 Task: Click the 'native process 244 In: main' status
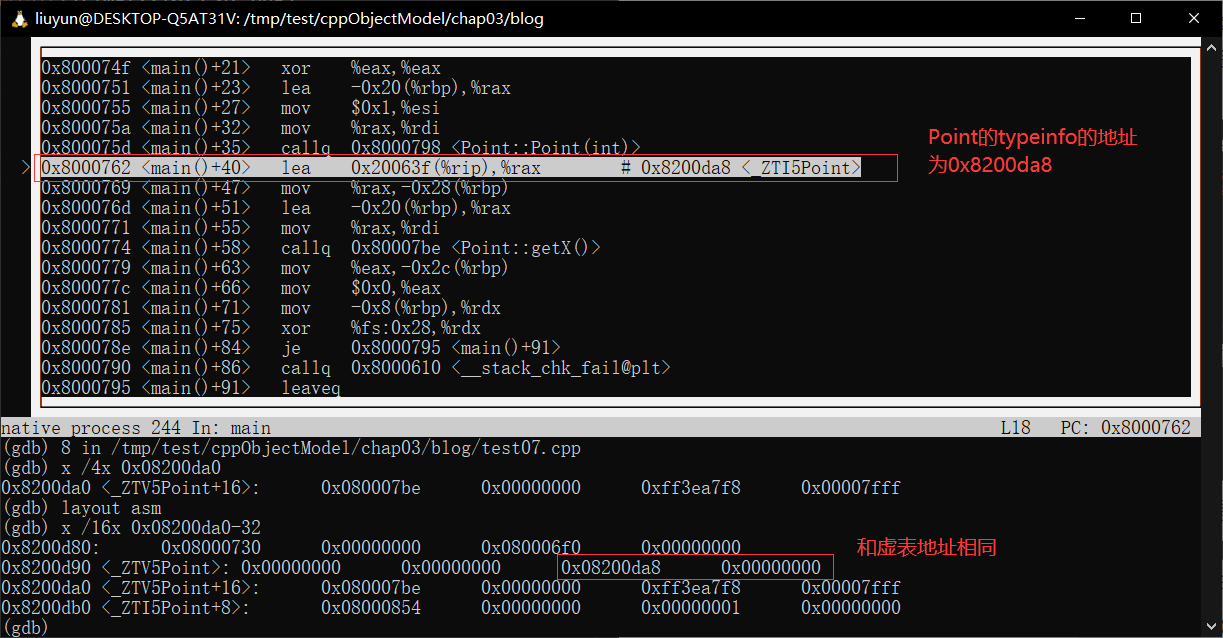coord(136,428)
